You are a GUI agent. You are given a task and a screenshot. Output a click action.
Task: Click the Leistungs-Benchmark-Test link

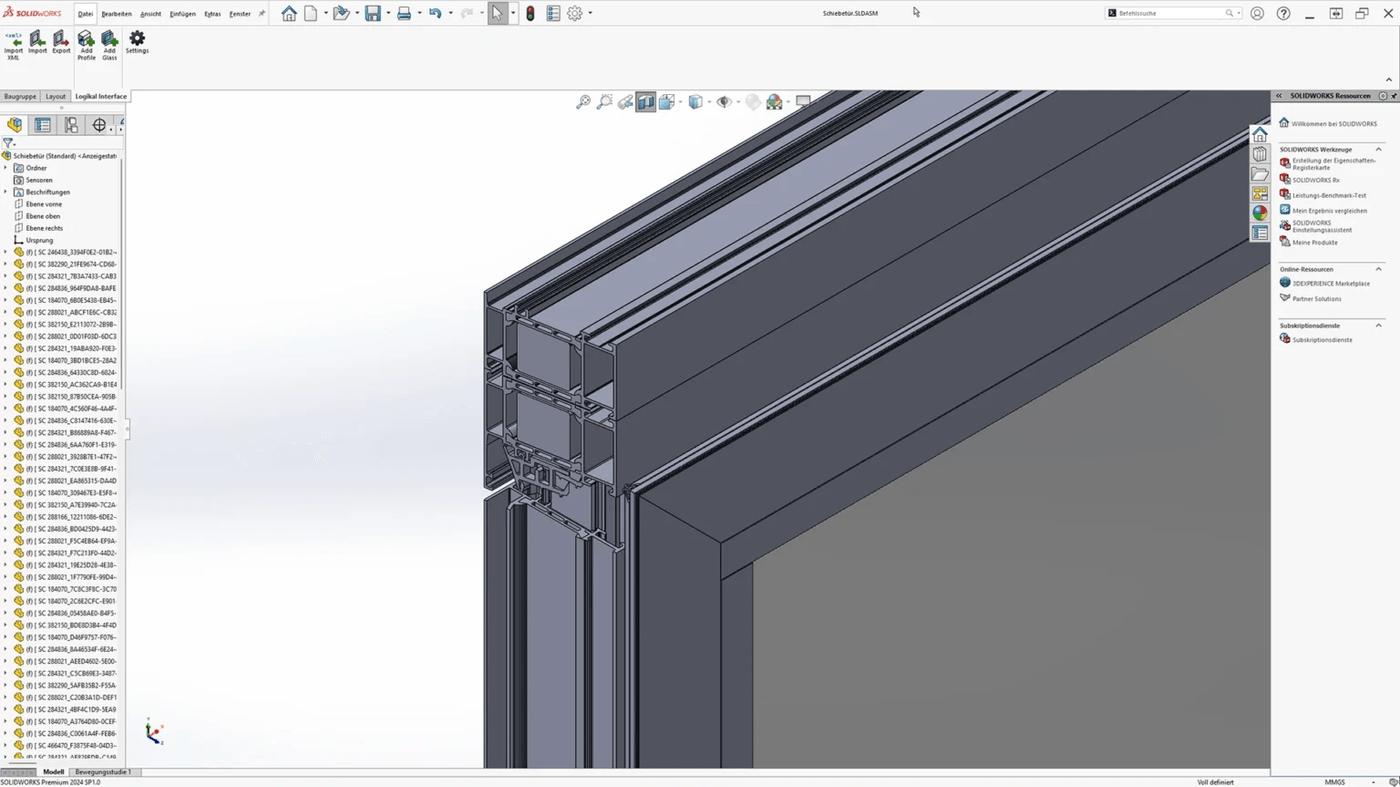click(1330, 195)
